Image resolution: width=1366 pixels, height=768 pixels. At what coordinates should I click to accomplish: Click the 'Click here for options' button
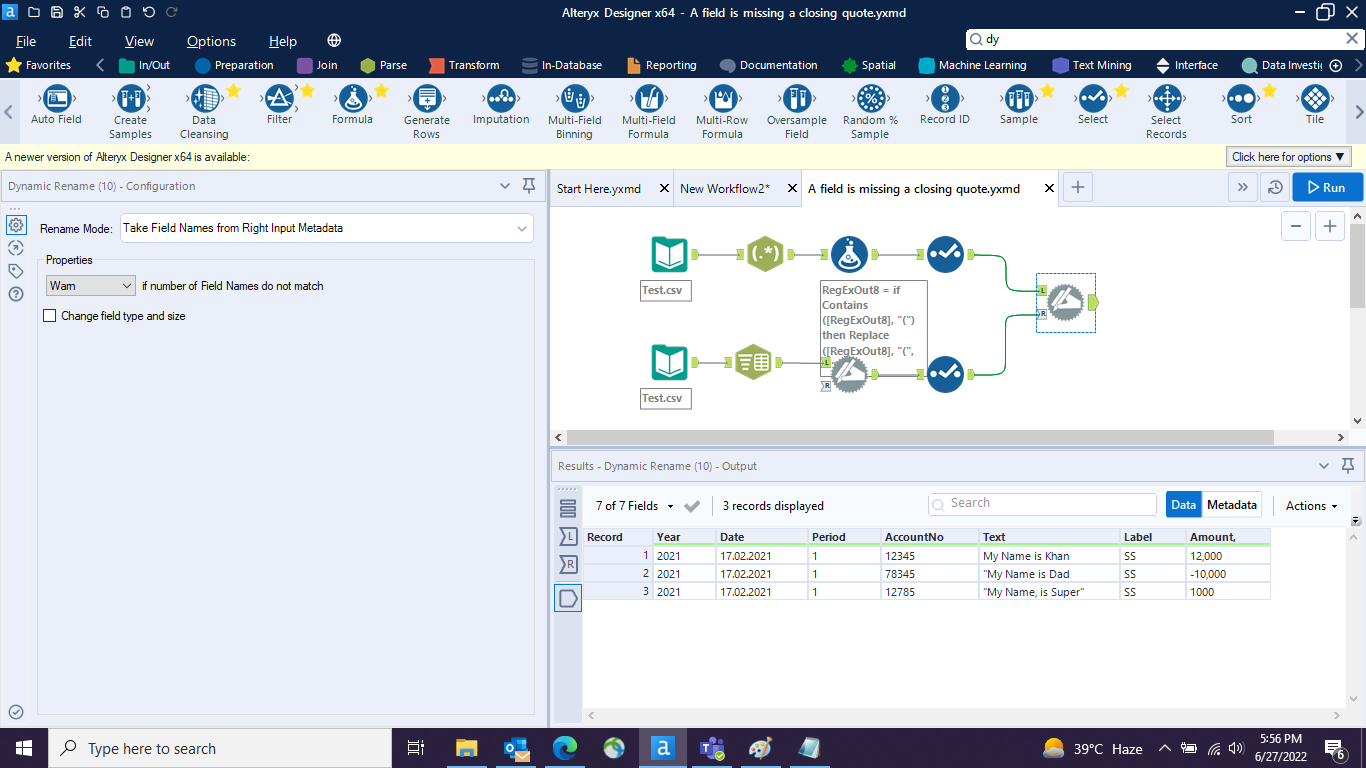point(1288,157)
